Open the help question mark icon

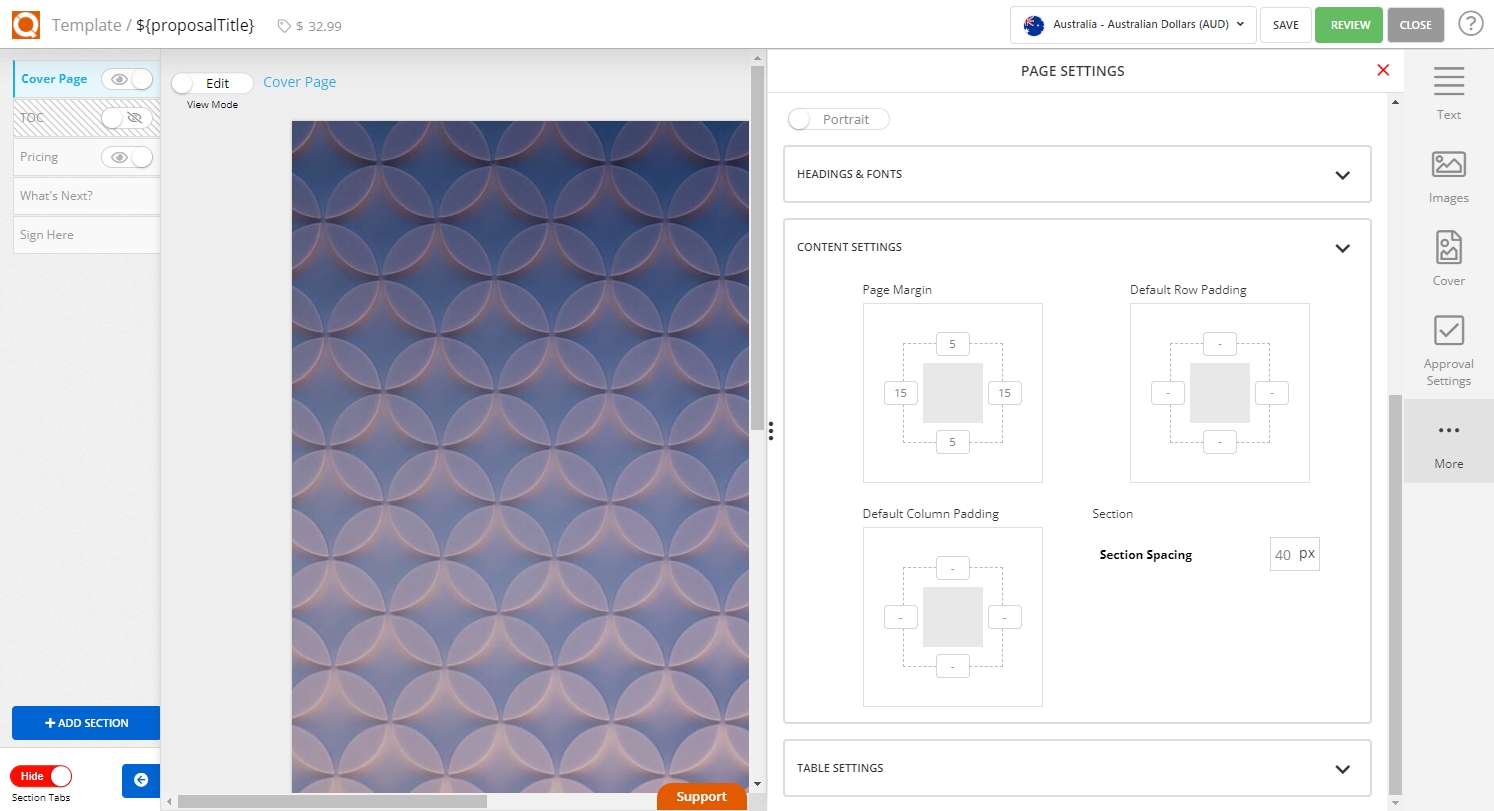click(1470, 24)
